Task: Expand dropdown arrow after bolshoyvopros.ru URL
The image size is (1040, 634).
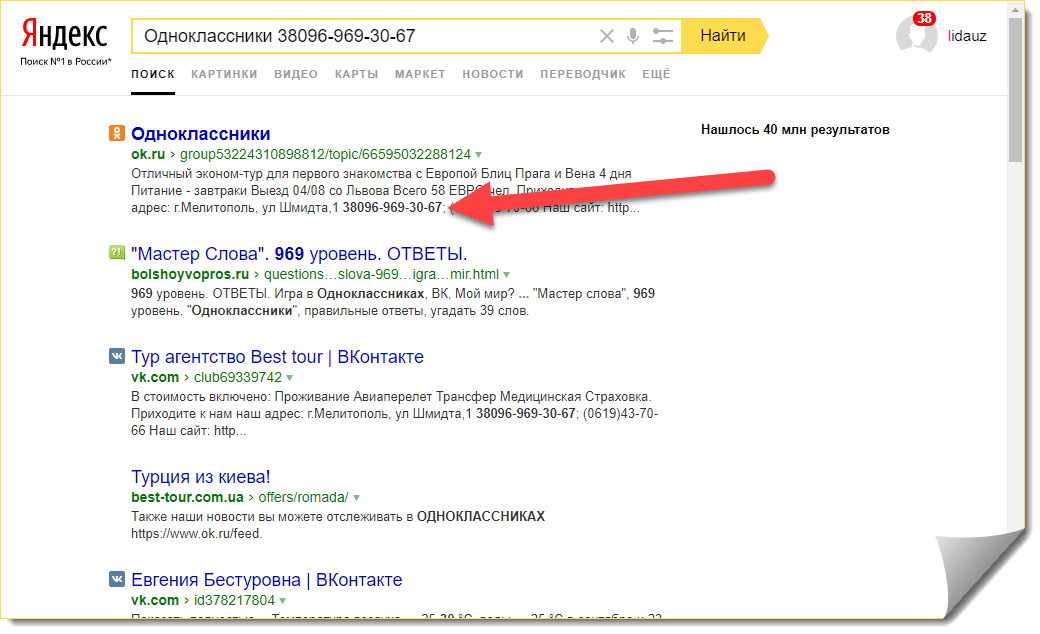Action: pyautogui.click(x=506, y=275)
